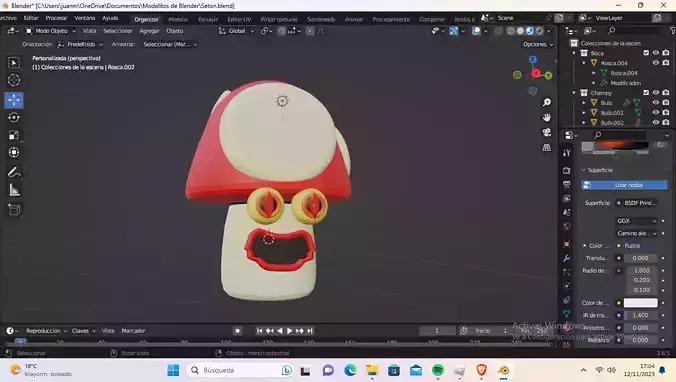Toggle the Champy collection exclude checkbox
This screenshot has width=676, height=382.
[x=646, y=93]
